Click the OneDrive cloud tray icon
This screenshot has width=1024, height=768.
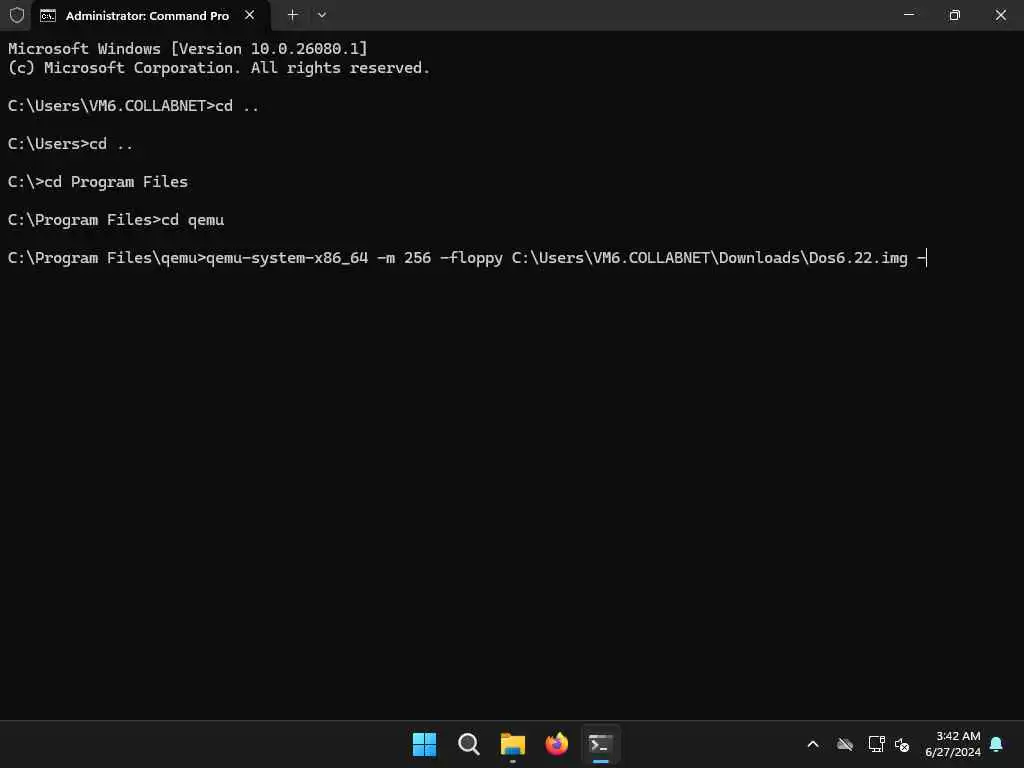pos(845,744)
